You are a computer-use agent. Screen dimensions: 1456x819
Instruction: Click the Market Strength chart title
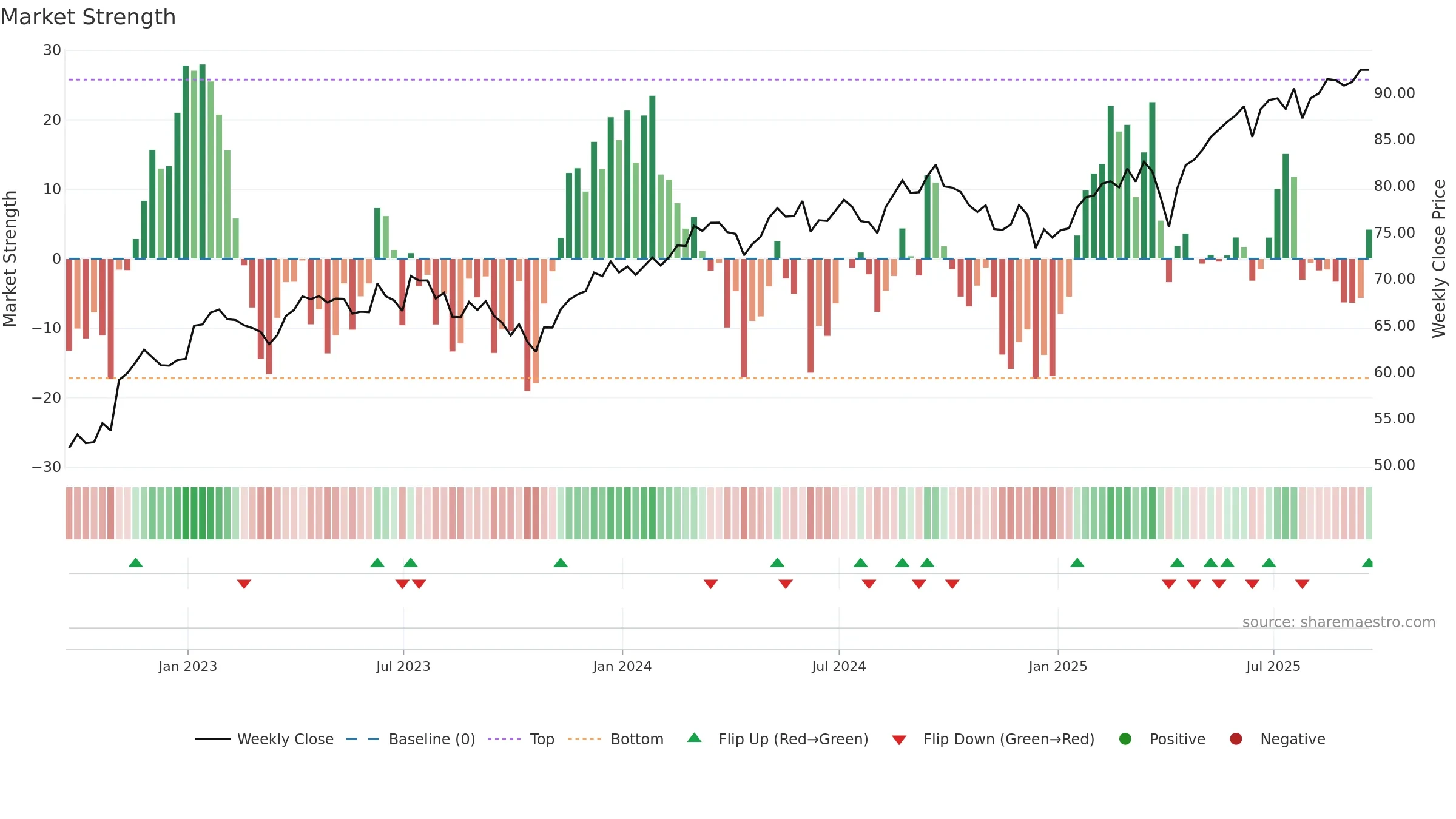tap(88, 17)
